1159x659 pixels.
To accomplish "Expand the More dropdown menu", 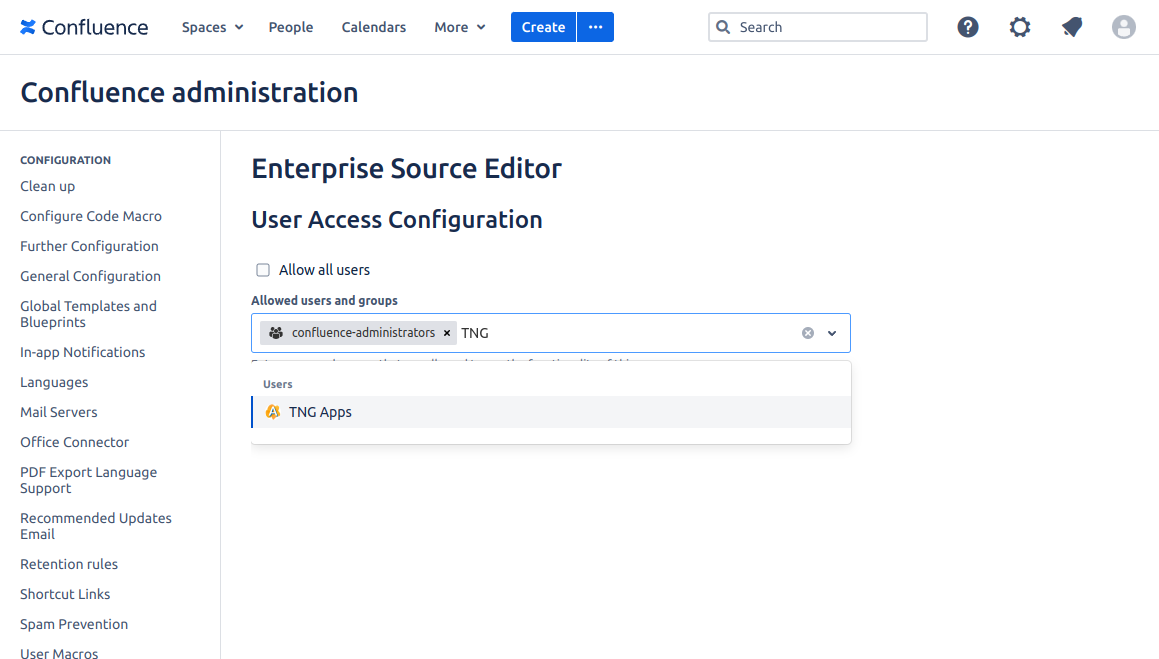I will tap(459, 27).
